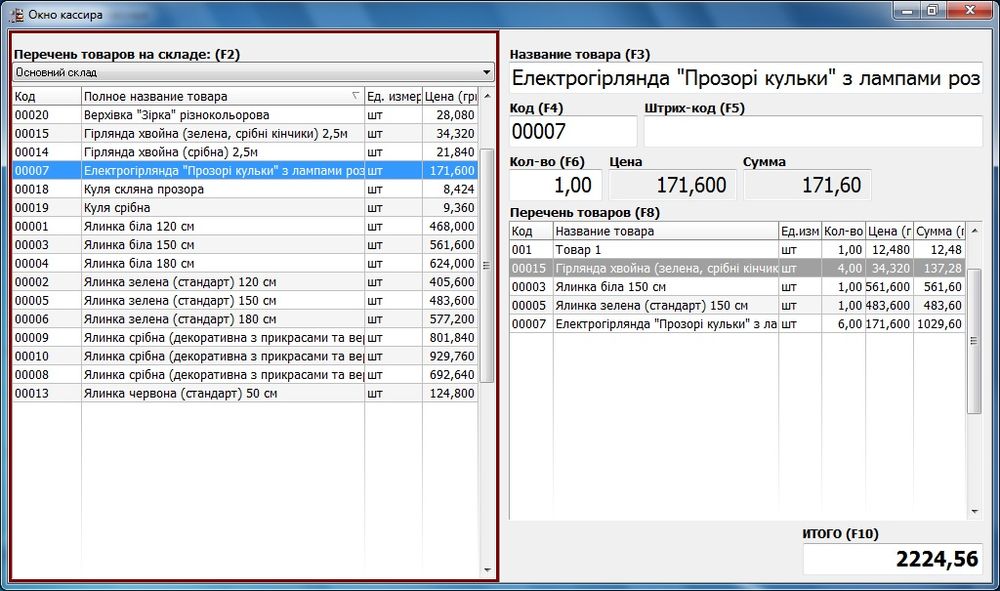Select highlighted receipt row with code 00015
The height and width of the screenshot is (591, 1000).
737,268
